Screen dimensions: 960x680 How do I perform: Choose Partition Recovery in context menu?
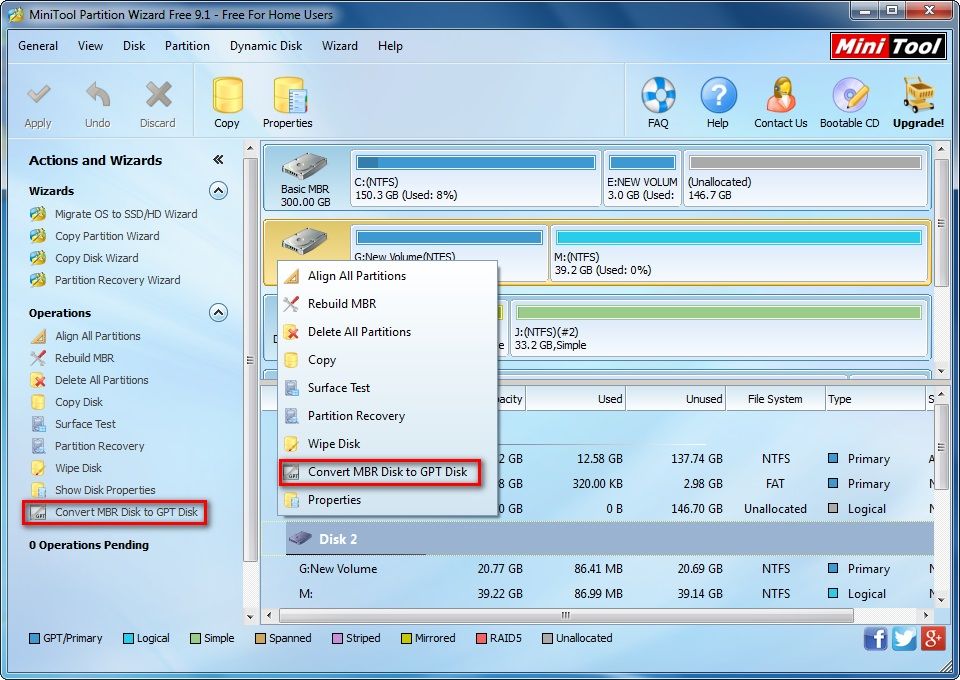point(388,416)
